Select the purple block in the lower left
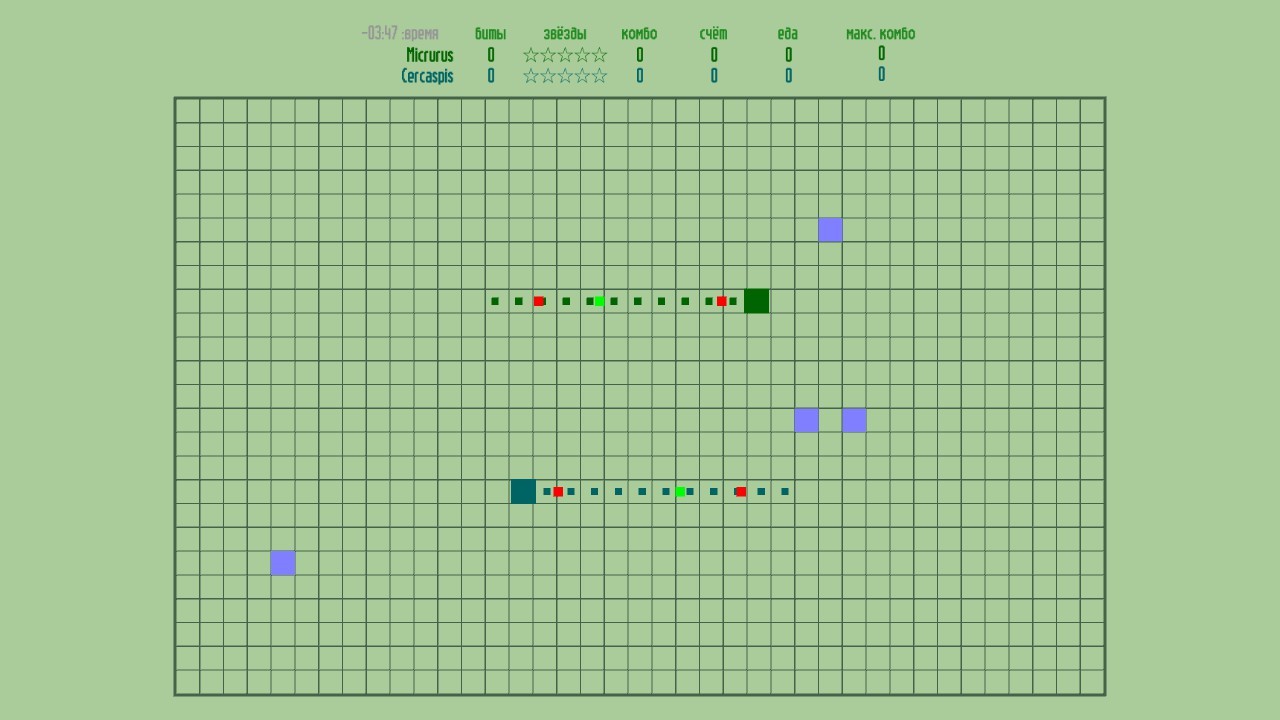 pyautogui.click(x=283, y=563)
